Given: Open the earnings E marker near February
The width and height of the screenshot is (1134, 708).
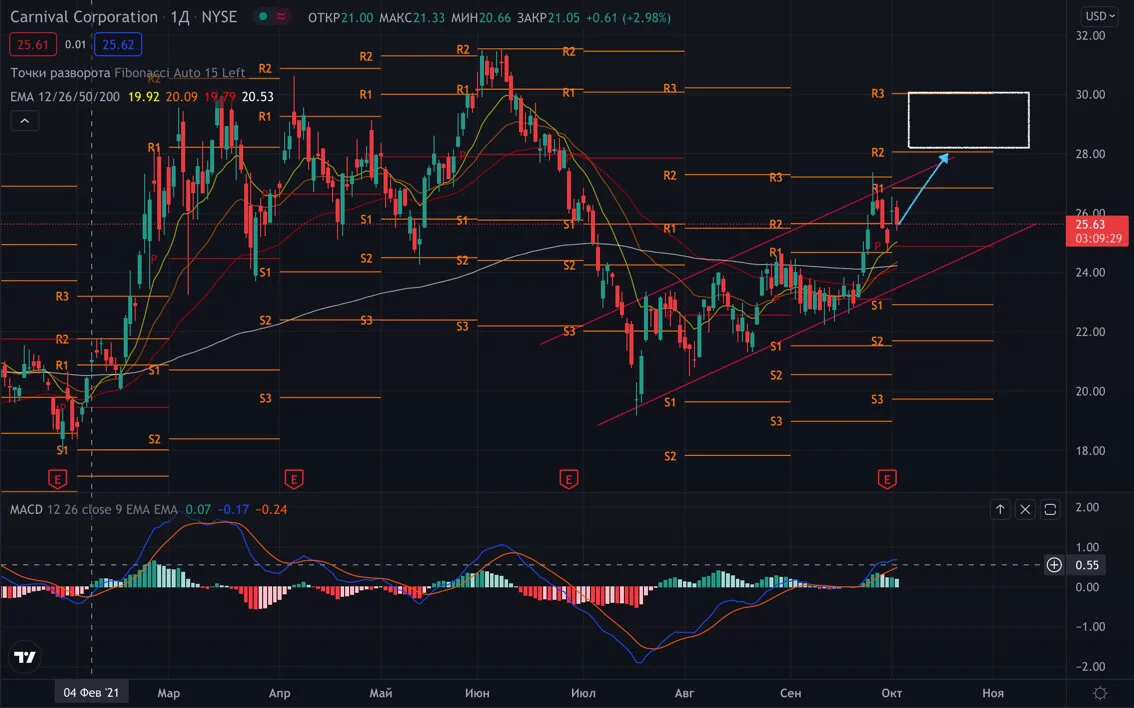Looking at the screenshot, I should tap(58, 479).
